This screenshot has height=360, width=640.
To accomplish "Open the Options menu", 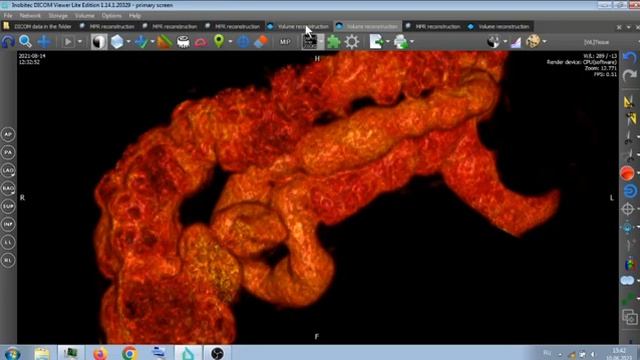I will [111, 16].
